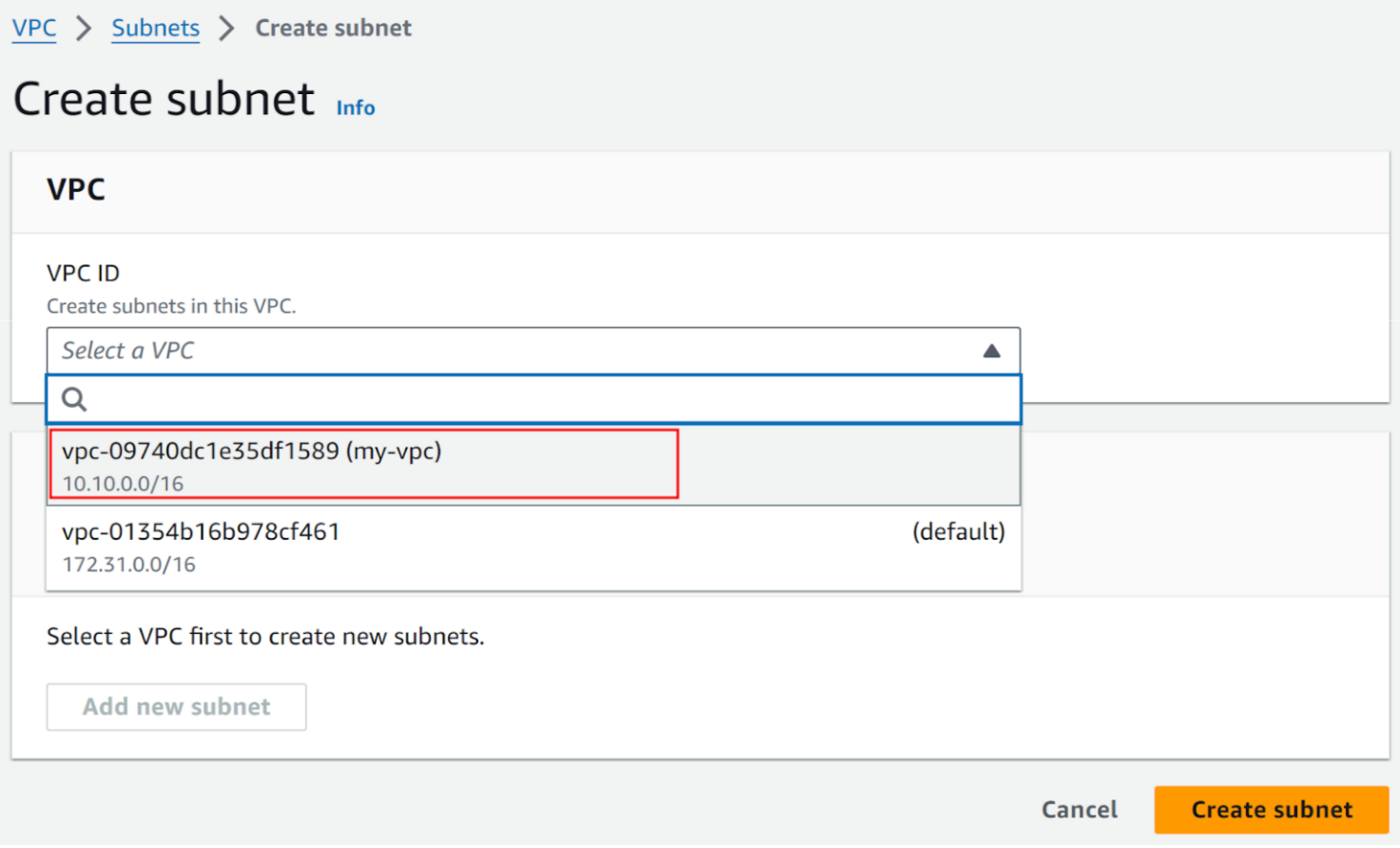1400x848 pixels.
Task: Click the orange Create subnet button
Action: coord(1272,810)
